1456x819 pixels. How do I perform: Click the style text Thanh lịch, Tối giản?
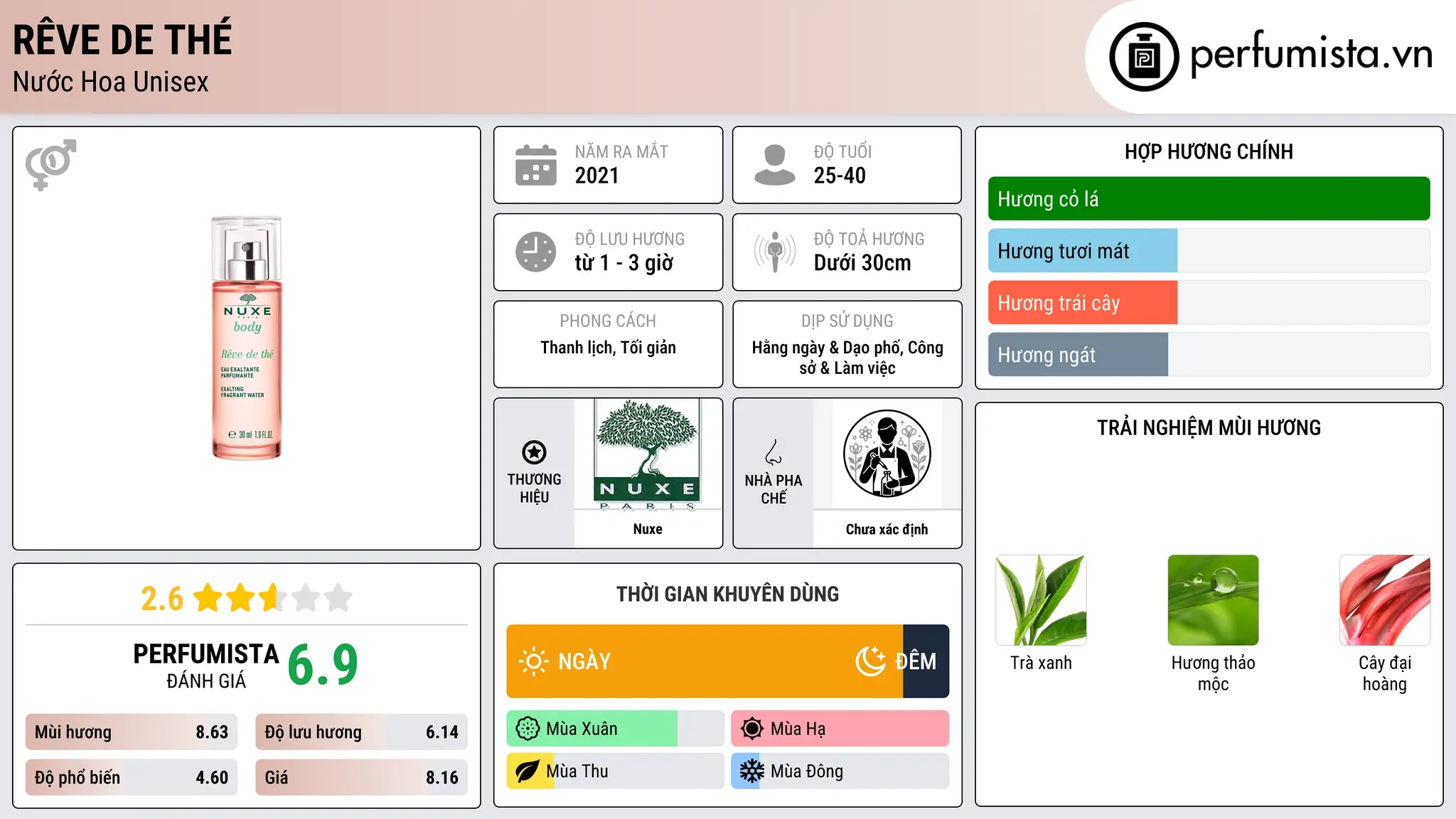click(608, 348)
